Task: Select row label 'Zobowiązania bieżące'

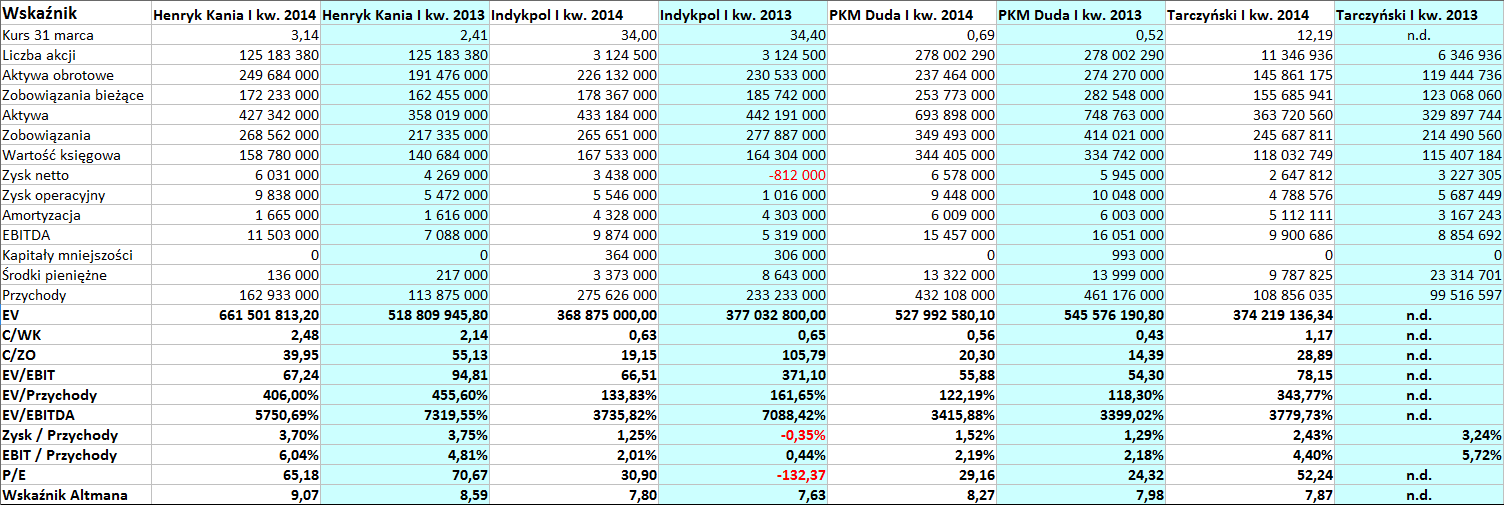Action: (75, 95)
